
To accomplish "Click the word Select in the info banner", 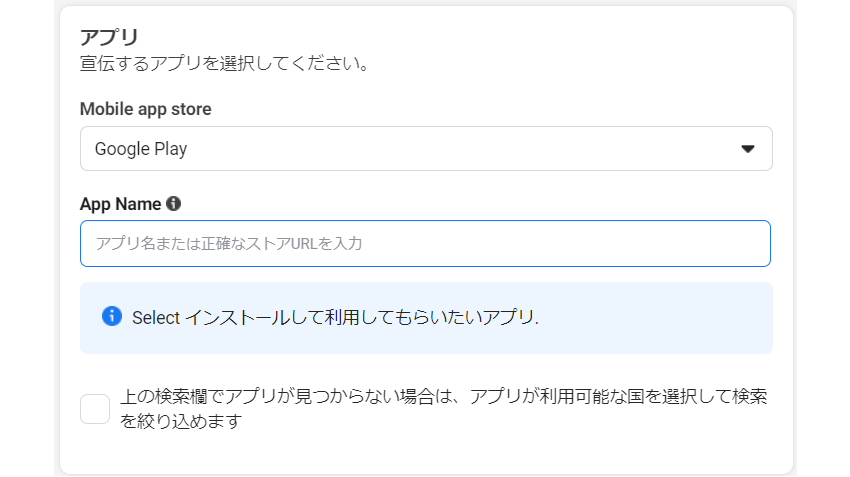I will [156, 318].
